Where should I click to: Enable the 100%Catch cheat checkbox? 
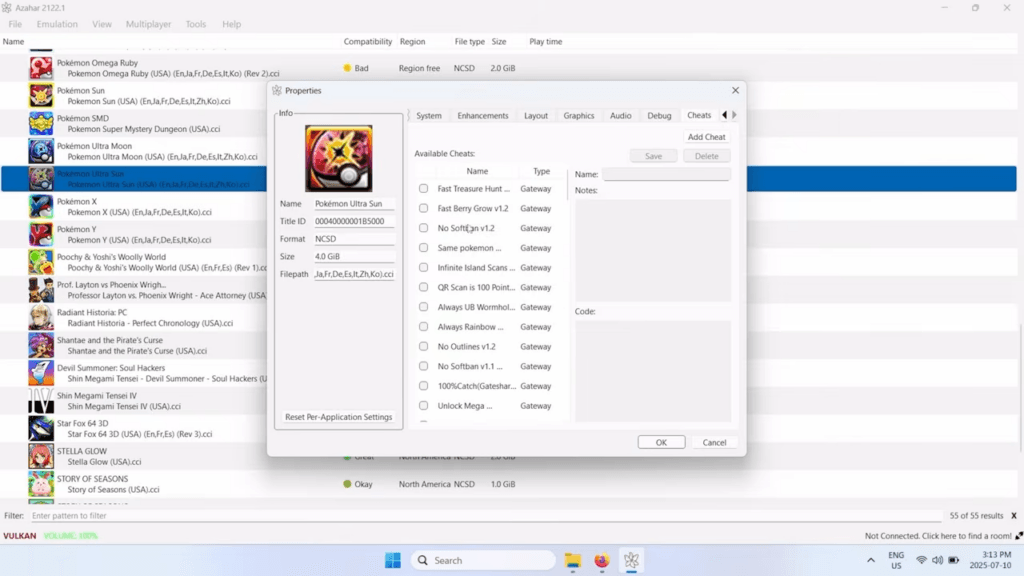(x=423, y=386)
